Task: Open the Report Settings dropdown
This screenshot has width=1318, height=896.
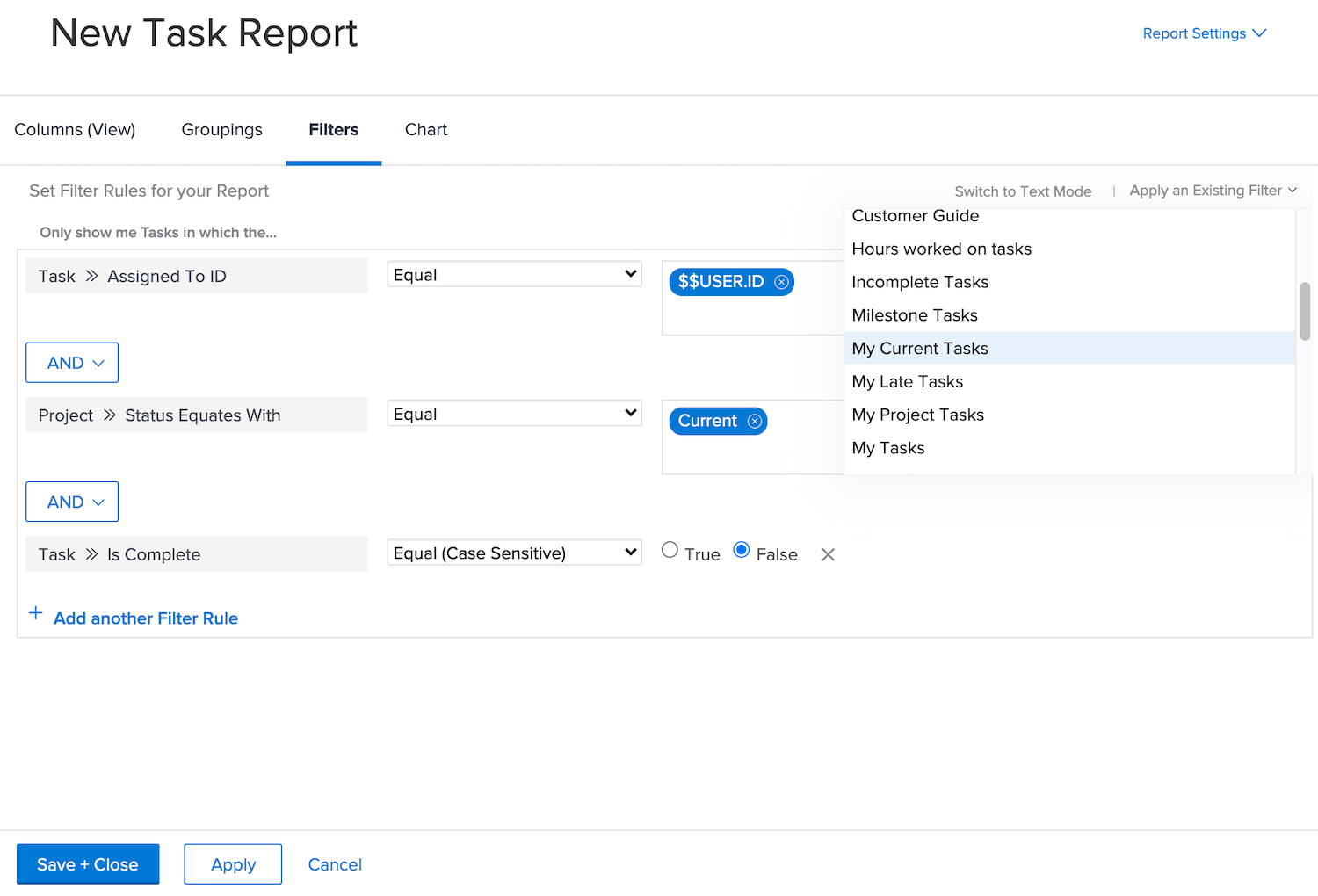Action: tap(1204, 33)
